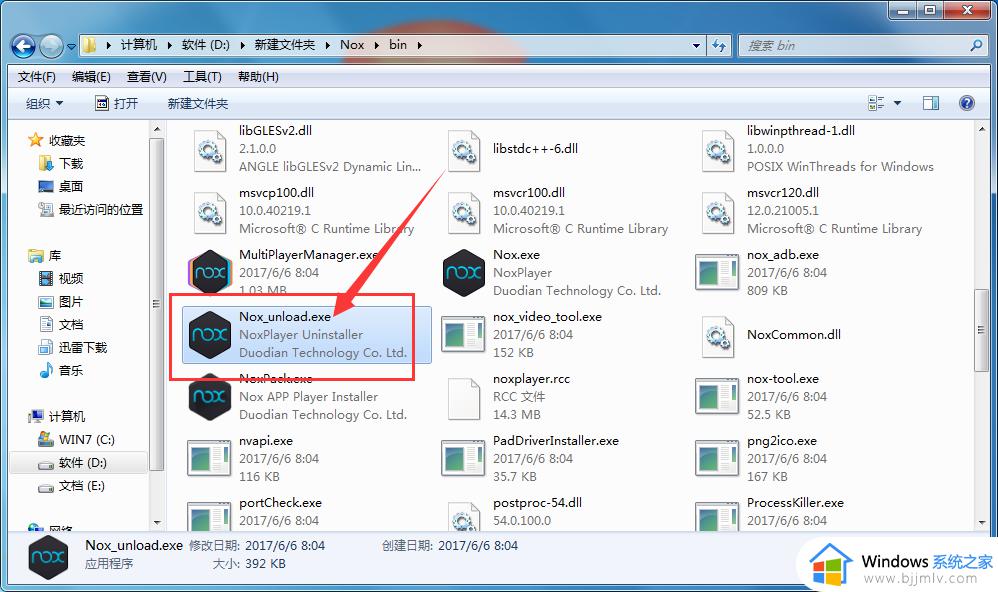
Task: Open the 编辑(E) menu
Action: tap(91, 76)
